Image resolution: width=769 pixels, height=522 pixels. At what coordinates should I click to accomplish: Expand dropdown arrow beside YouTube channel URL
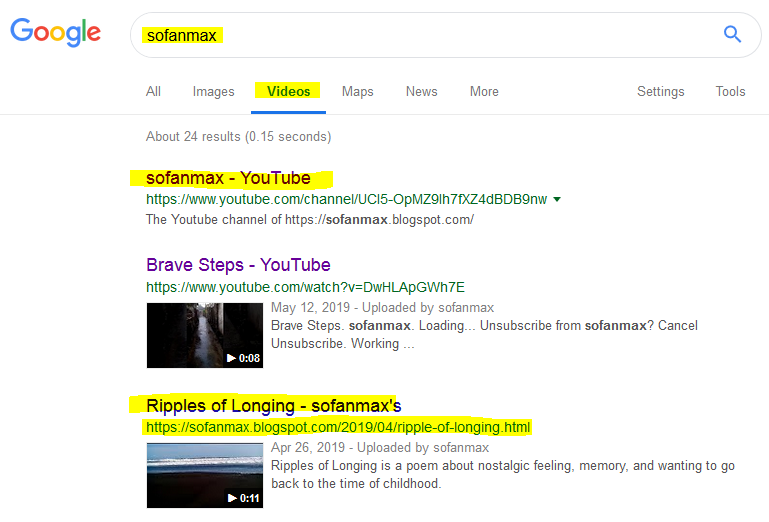(x=557, y=199)
